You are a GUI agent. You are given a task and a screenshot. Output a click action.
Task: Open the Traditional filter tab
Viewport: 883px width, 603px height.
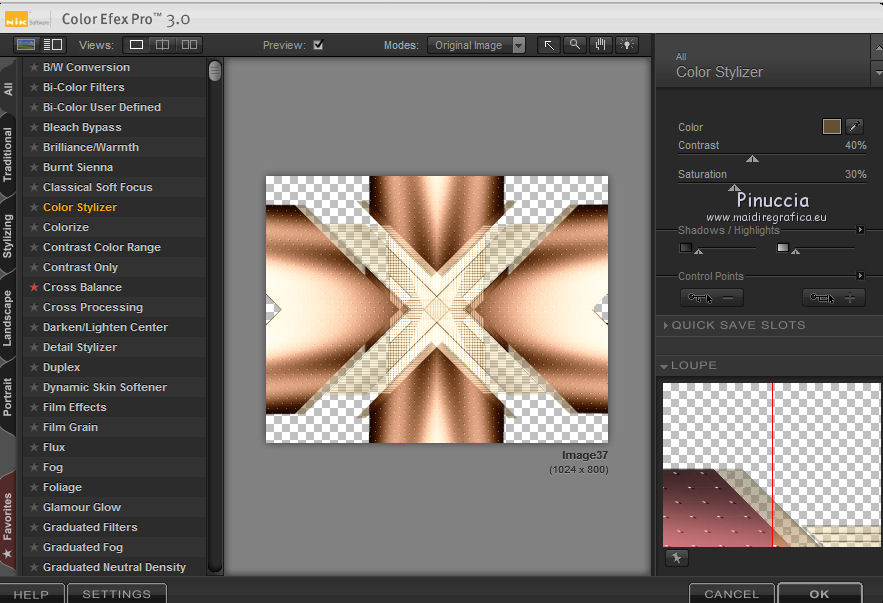pos(8,154)
